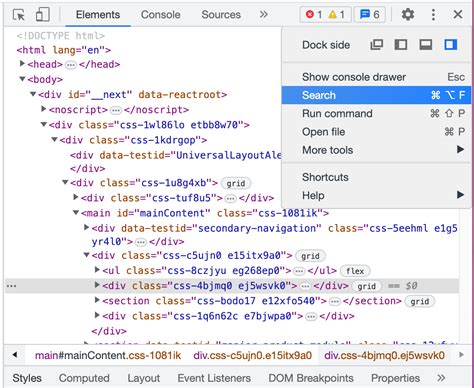Image resolution: width=474 pixels, height=388 pixels.
Task: Switch to the Elements tab
Action: pos(98,15)
